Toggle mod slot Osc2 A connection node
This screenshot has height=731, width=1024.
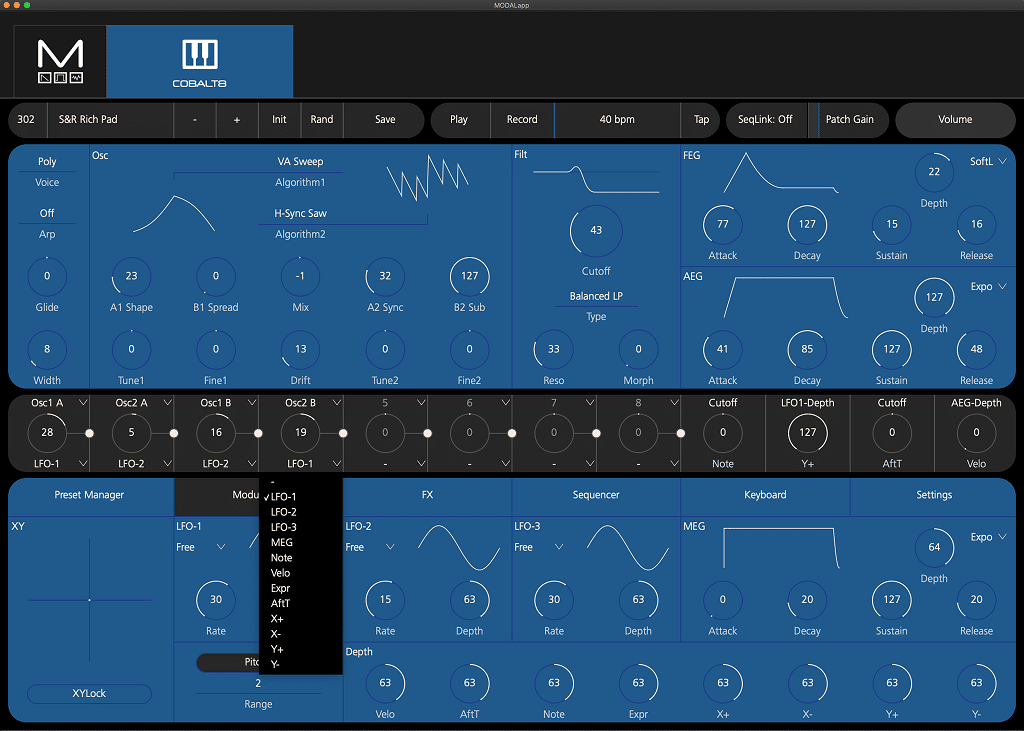[174, 433]
